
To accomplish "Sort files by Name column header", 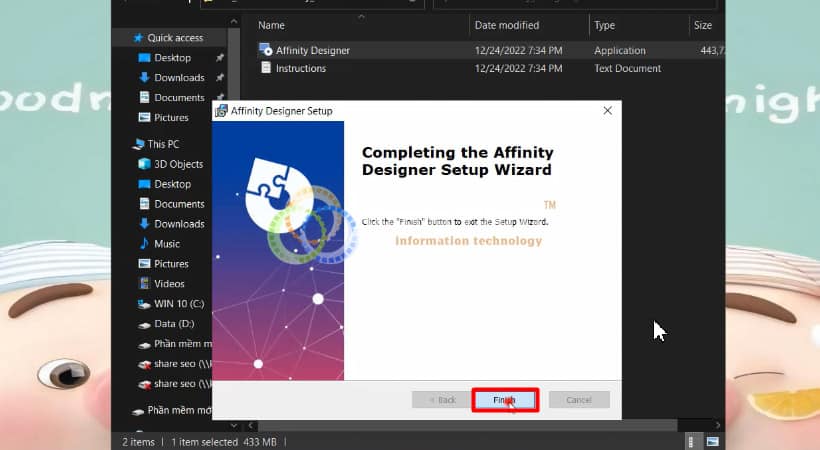I will (x=272, y=25).
